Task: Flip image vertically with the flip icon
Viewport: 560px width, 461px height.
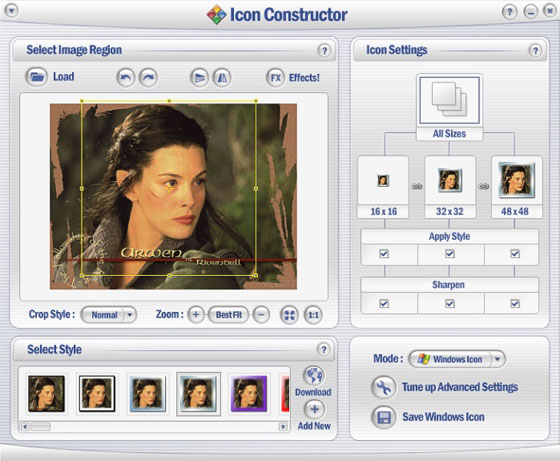Action: pos(199,77)
